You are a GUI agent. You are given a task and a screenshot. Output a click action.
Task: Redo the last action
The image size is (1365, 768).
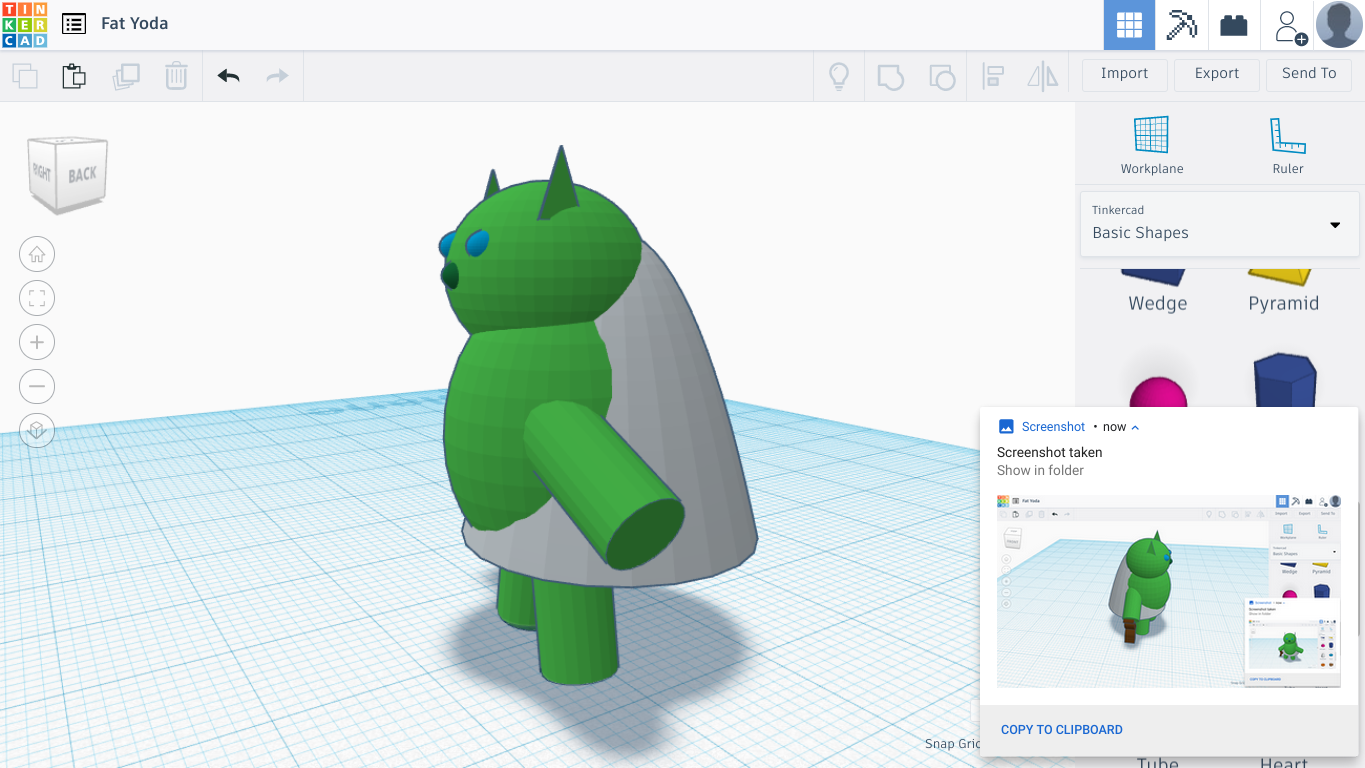click(277, 76)
